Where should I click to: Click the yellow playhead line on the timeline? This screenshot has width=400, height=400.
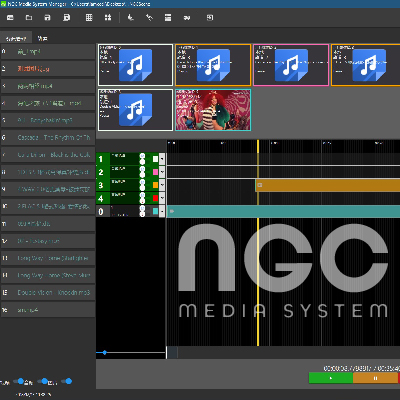click(x=258, y=243)
